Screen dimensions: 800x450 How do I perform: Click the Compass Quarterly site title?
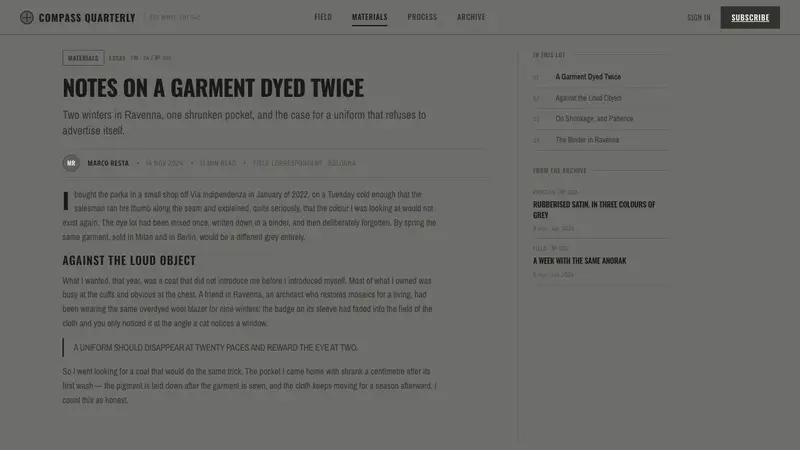pyautogui.click(x=87, y=18)
